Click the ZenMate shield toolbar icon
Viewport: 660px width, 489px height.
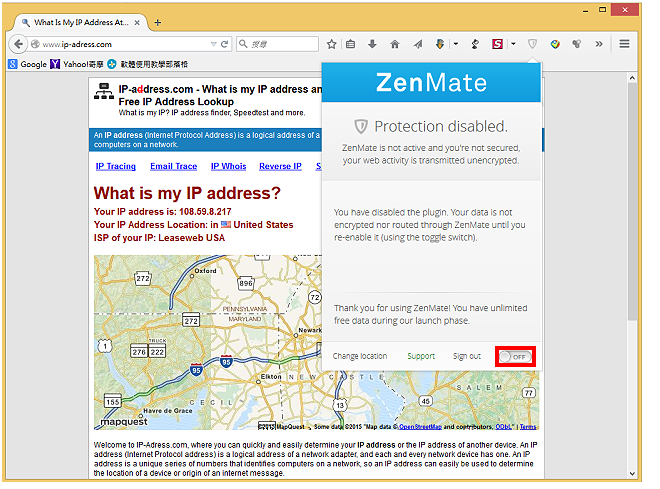point(532,44)
